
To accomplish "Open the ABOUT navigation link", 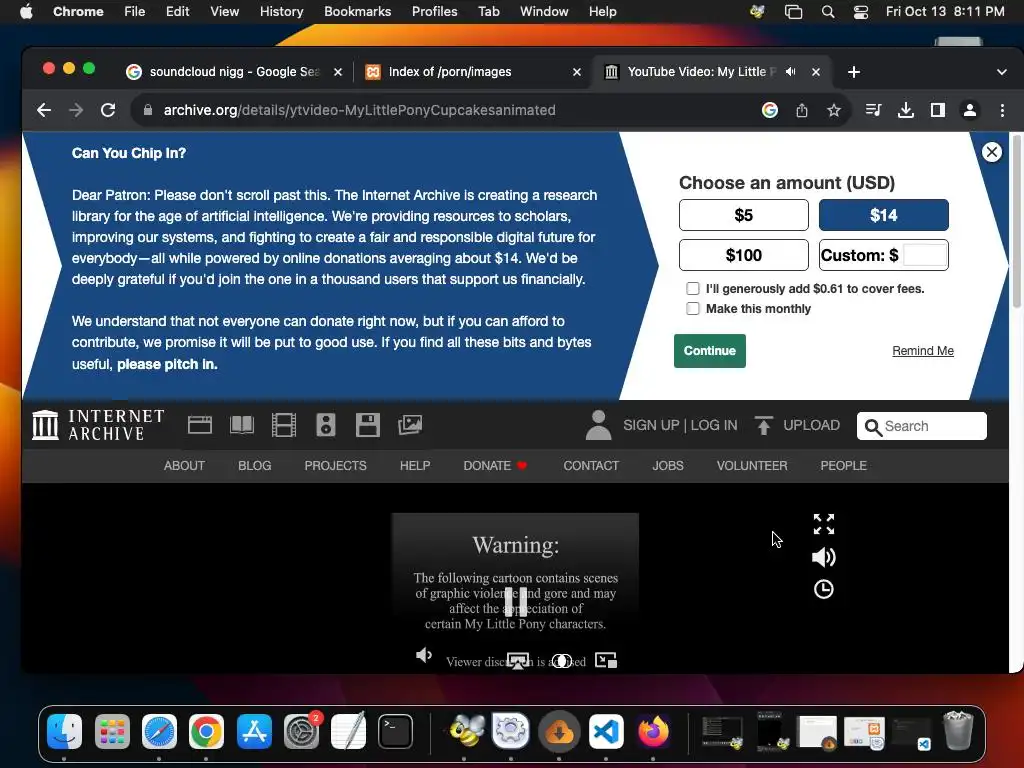I will click(184, 466).
